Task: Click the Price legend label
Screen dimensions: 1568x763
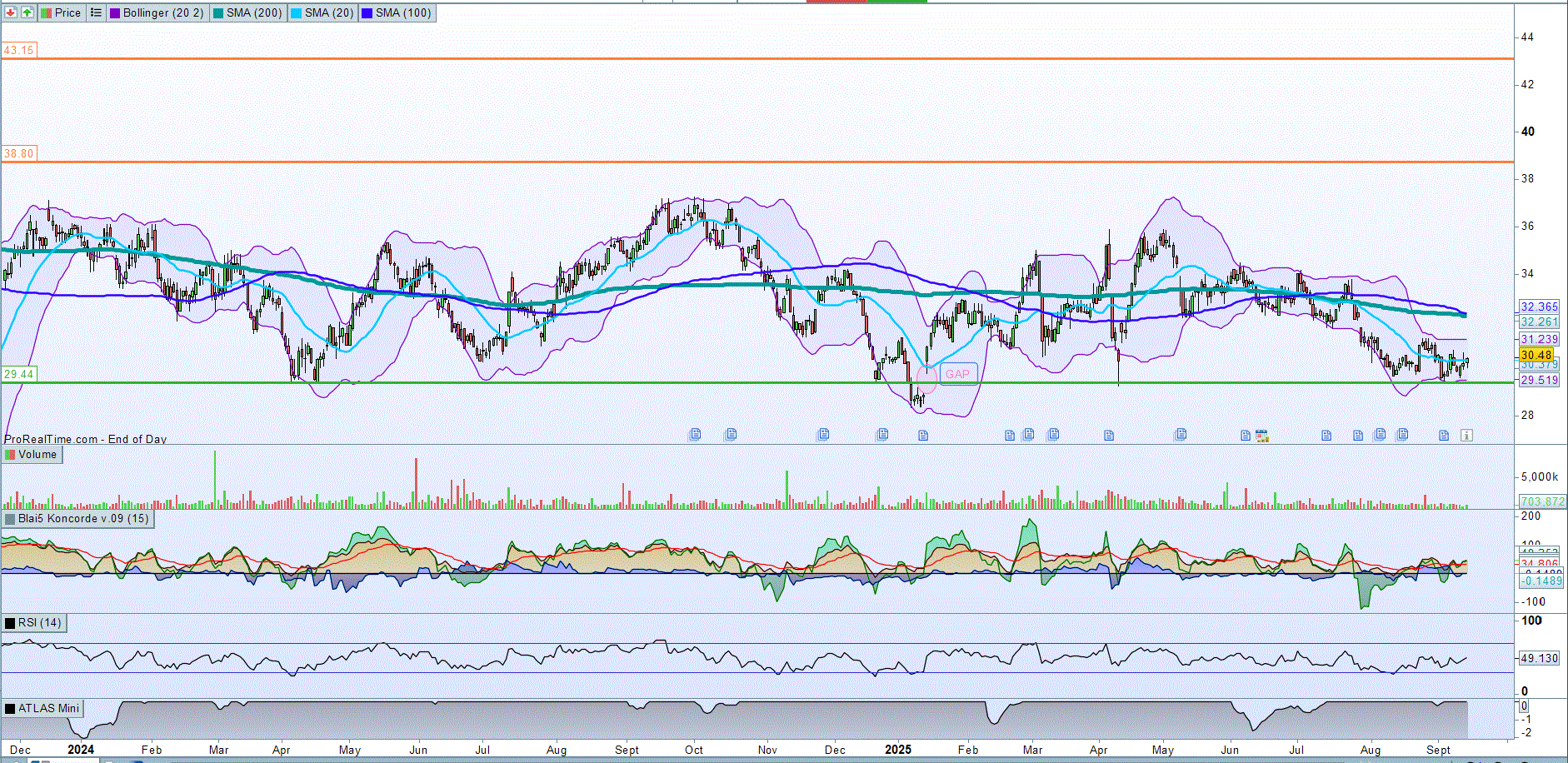Action: pos(67,12)
